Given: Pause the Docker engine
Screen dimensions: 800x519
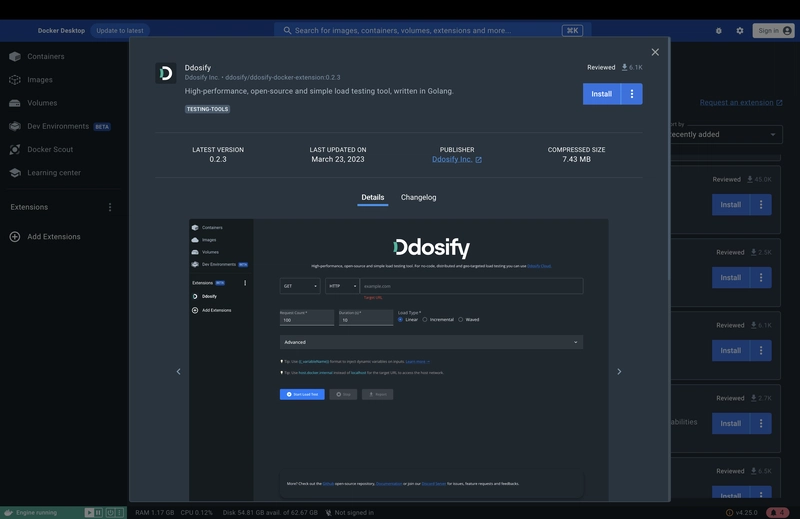Looking at the screenshot, I should click(98, 512).
